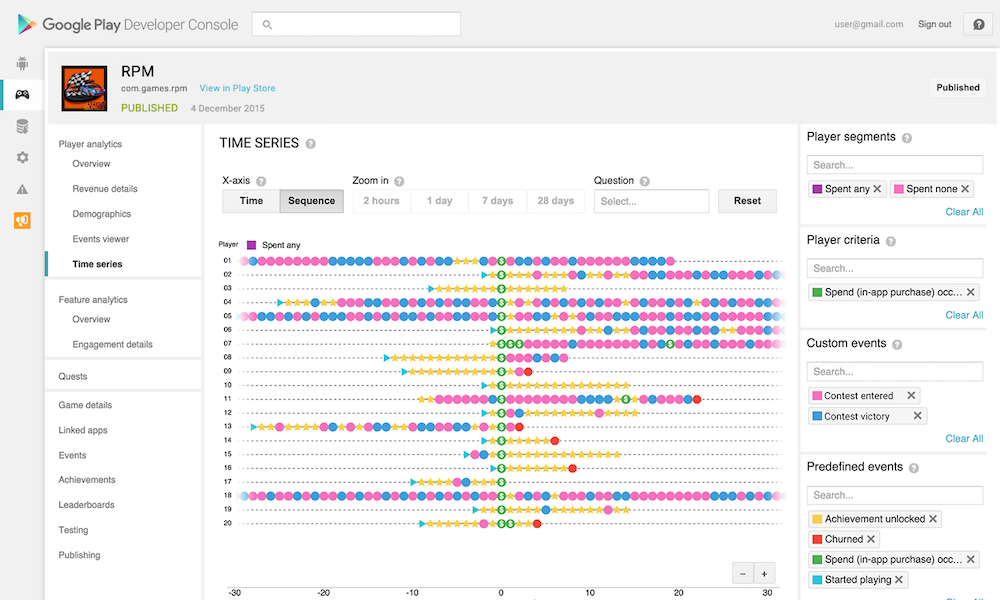Click the help icon beside X-axis
Screen dimensions: 1000x600
tap(261, 181)
